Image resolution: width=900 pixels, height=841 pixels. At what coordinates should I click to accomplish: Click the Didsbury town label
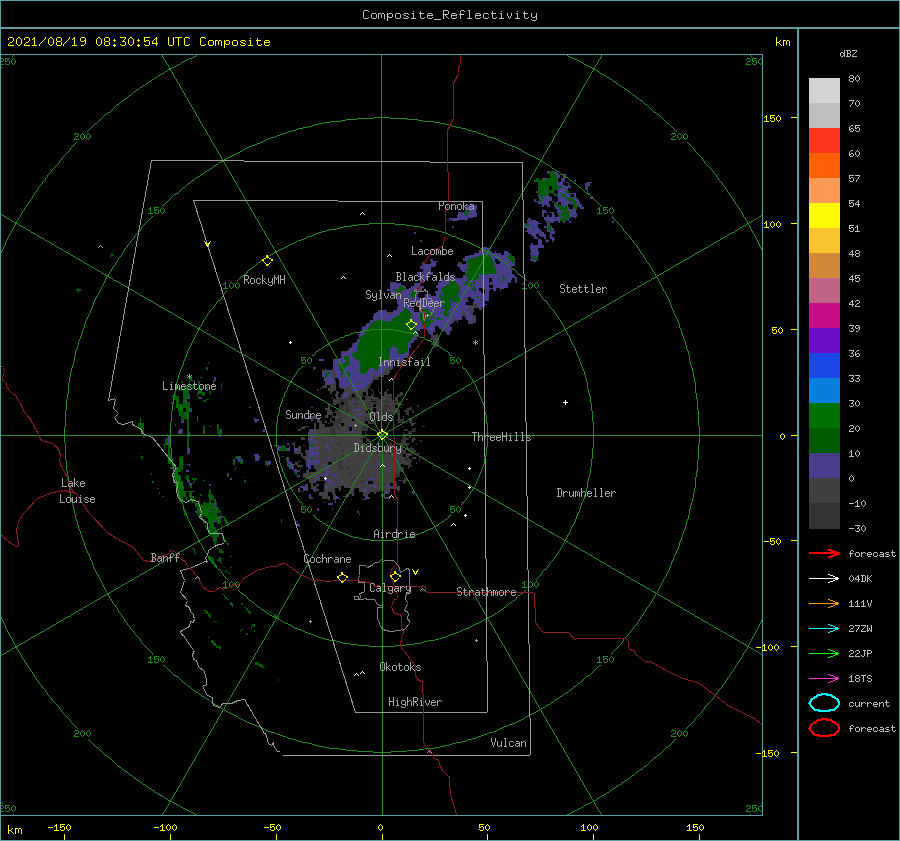pyautogui.click(x=378, y=448)
